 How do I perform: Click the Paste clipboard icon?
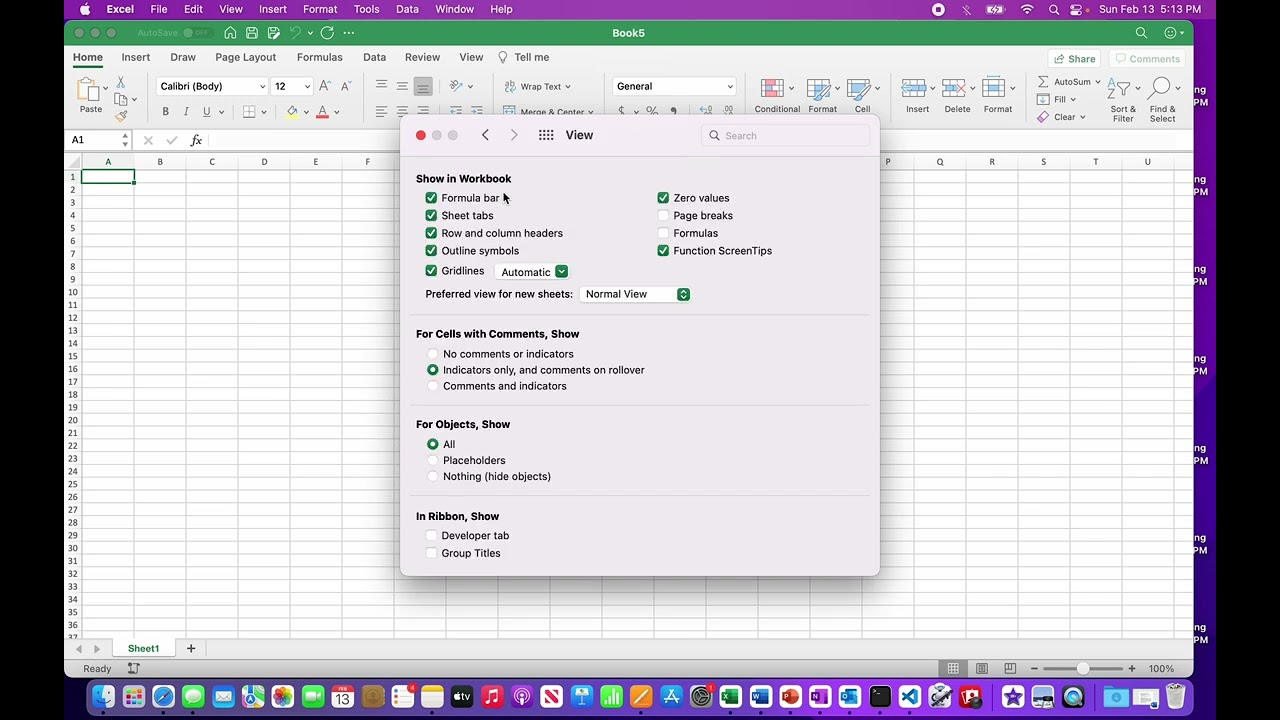[x=90, y=91]
